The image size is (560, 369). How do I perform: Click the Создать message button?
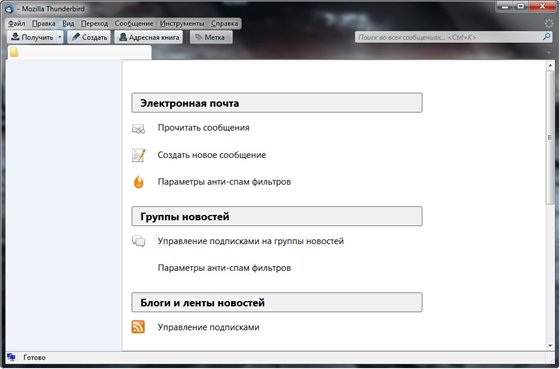(89, 37)
